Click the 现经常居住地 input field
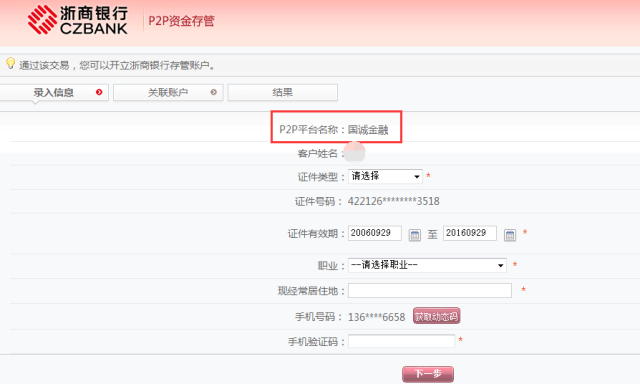Viewport: 640px width, 384px height. [430, 291]
